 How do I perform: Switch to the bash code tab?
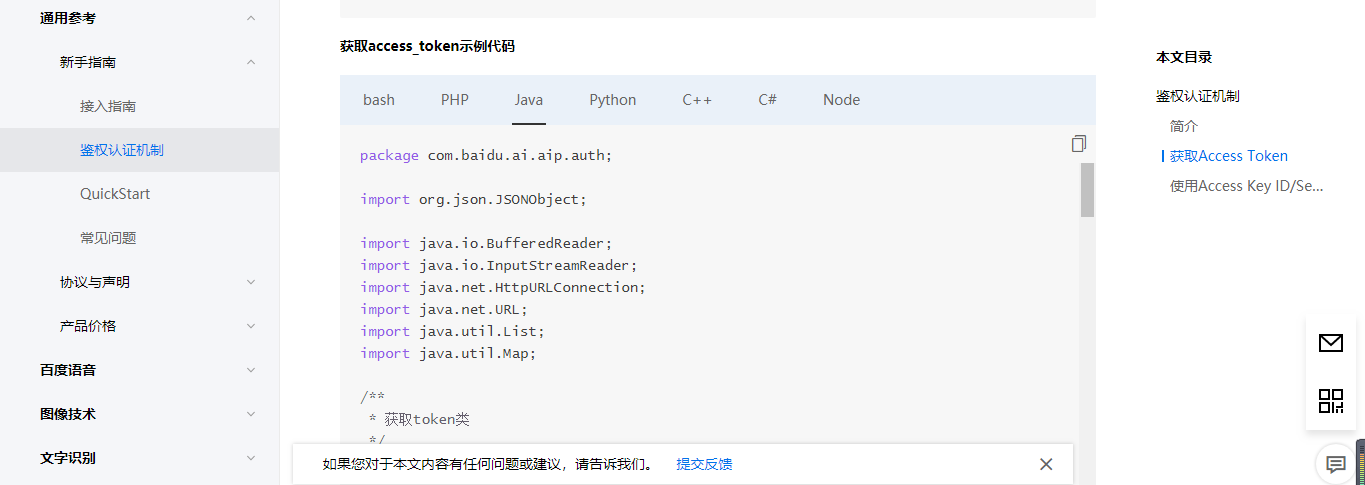click(x=379, y=100)
